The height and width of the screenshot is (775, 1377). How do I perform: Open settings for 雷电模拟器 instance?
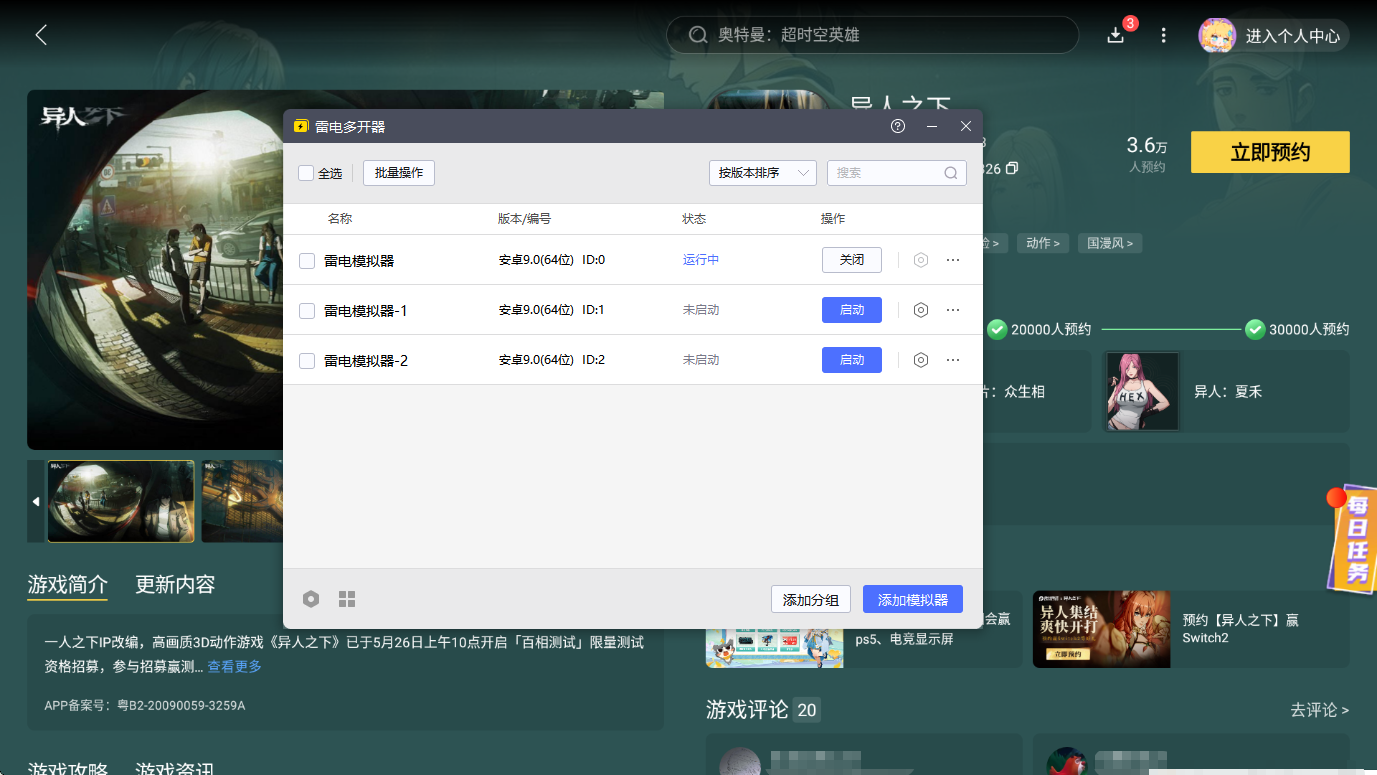click(x=920, y=259)
